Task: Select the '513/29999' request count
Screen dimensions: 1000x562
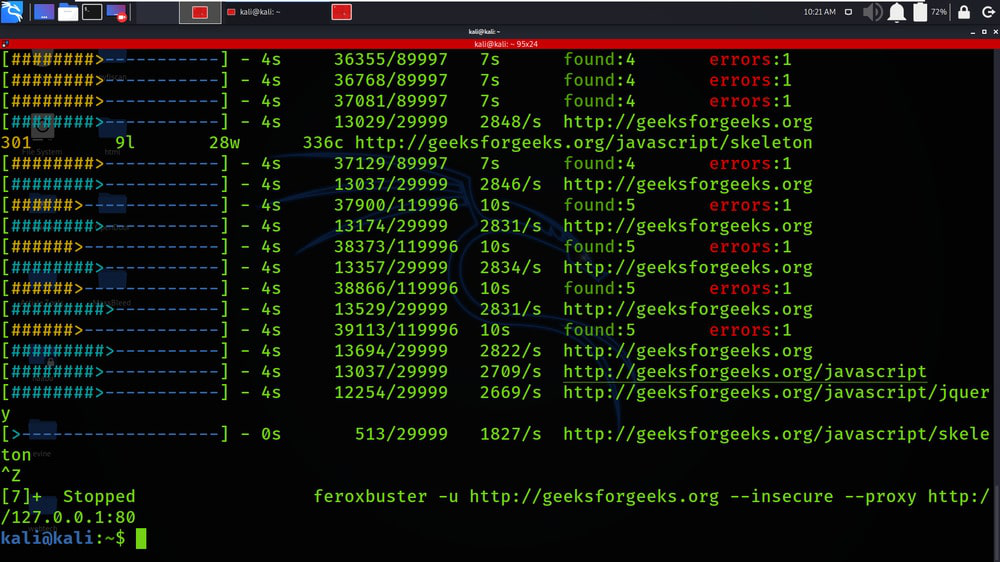Action: [401, 434]
